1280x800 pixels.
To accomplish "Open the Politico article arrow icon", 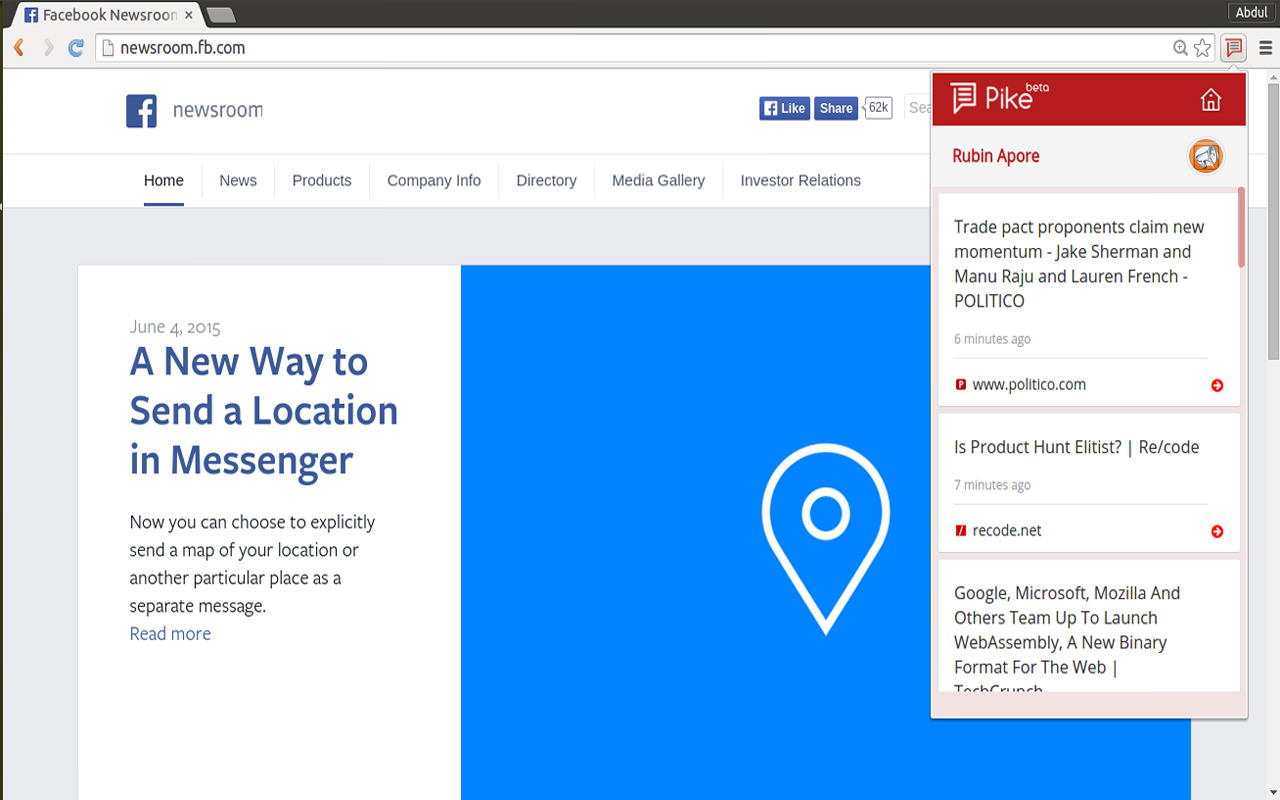I will pos(1217,385).
